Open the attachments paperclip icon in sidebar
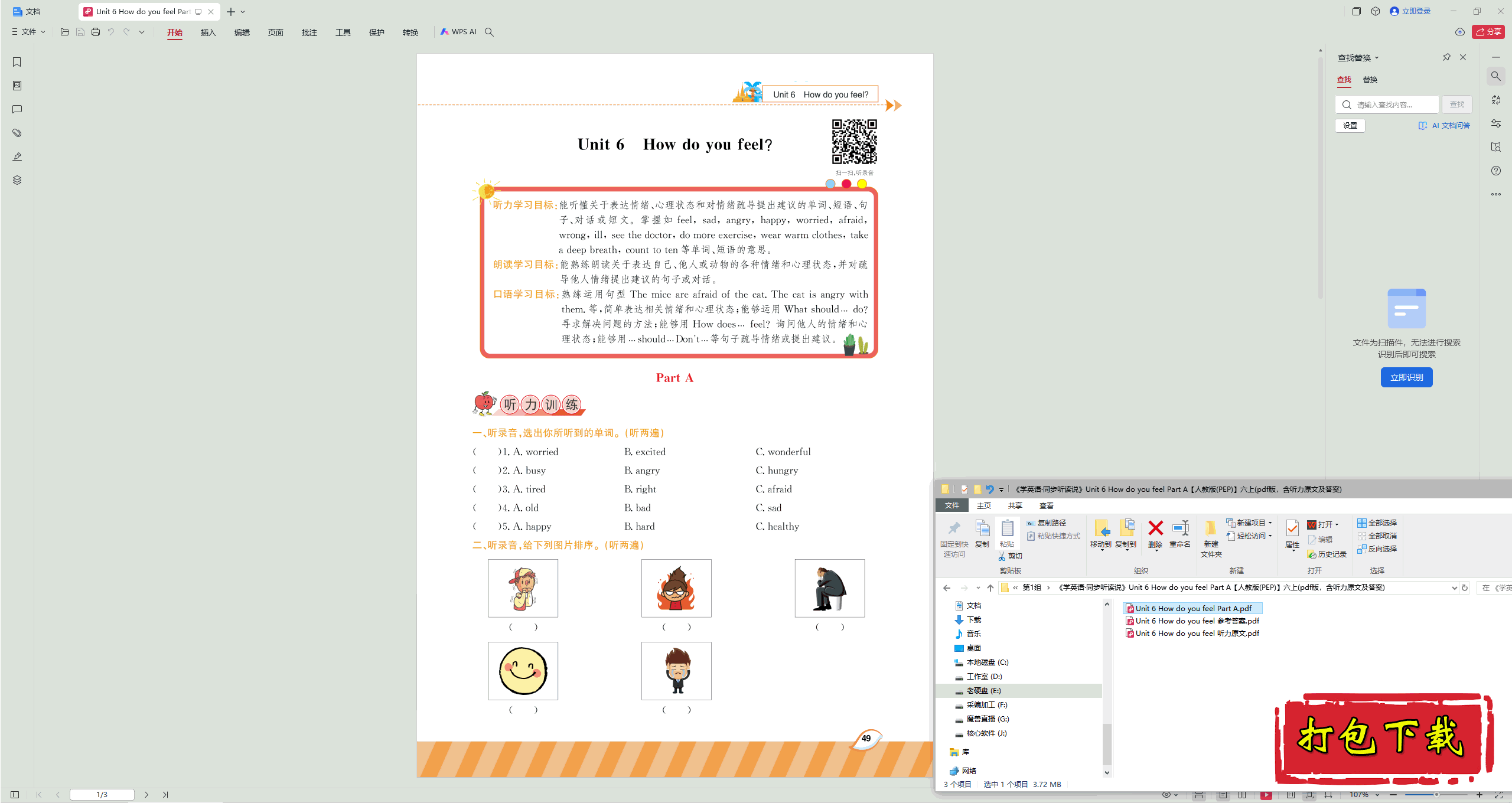The width and height of the screenshot is (1512, 803). pyautogui.click(x=17, y=133)
